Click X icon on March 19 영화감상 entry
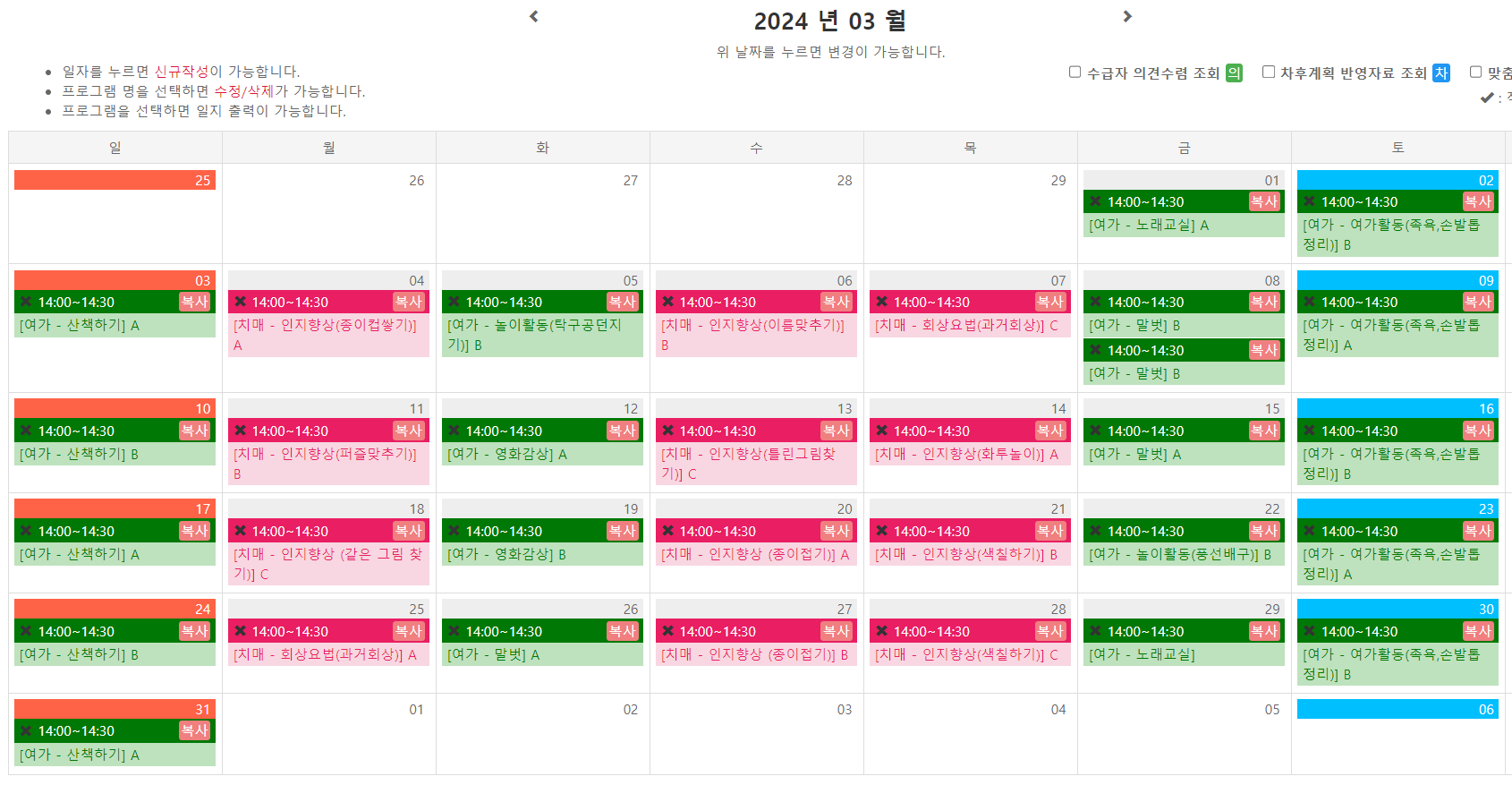The width and height of the screenshot is (1512, 785). (x=454, y=531)
